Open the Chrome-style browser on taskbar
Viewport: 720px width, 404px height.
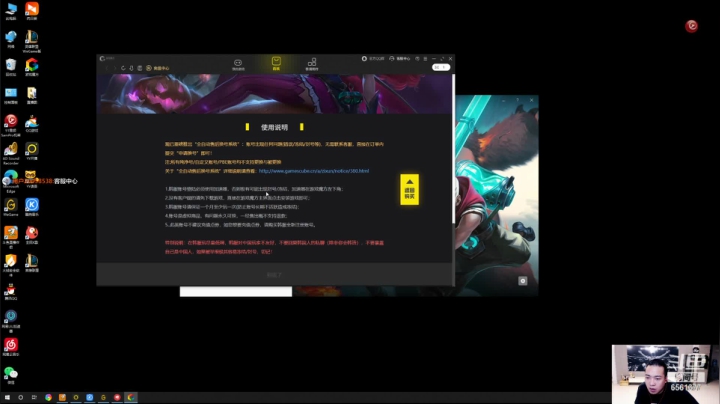(x=48, y=397)
